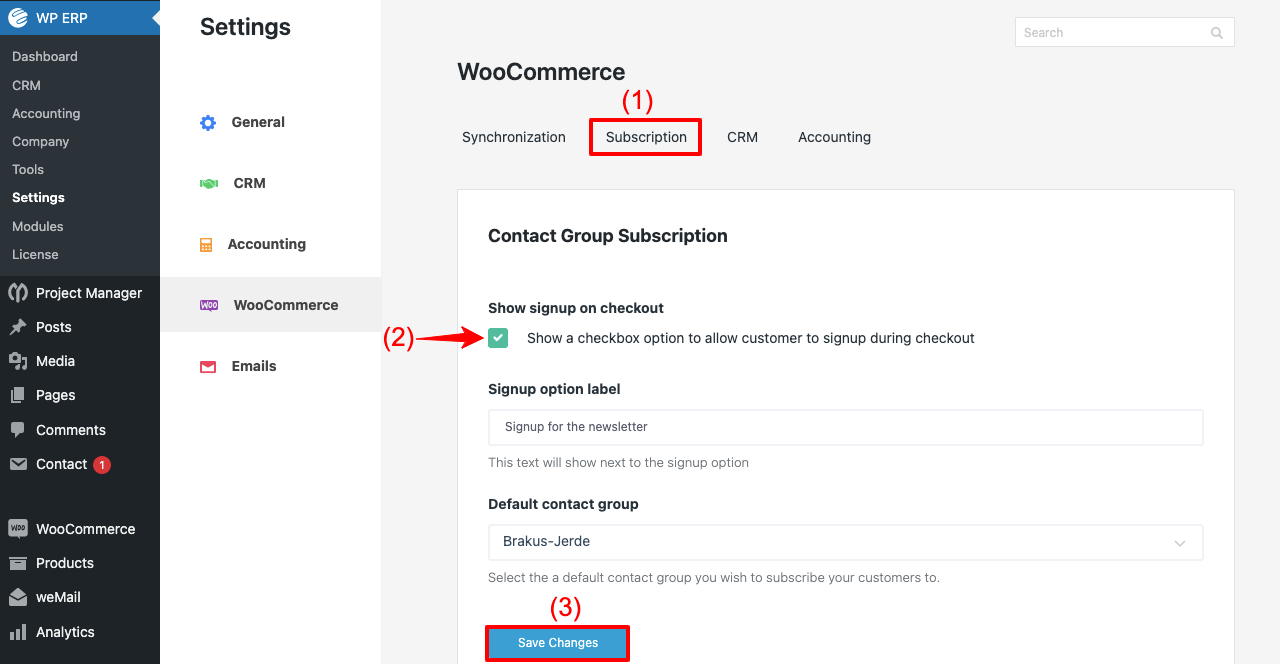The width and height of the screenshot is (1280, 664).
Task: Open the Contact menu with notification badge
Action: click(60, 464)
